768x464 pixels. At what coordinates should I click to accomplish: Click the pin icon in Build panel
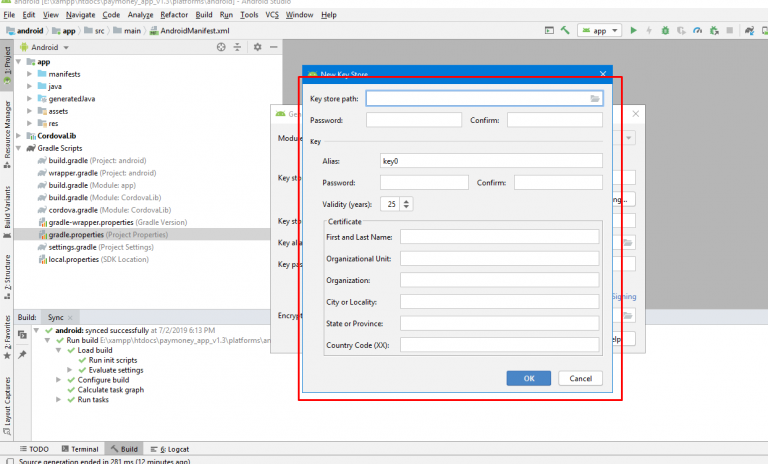coord(22,355)
